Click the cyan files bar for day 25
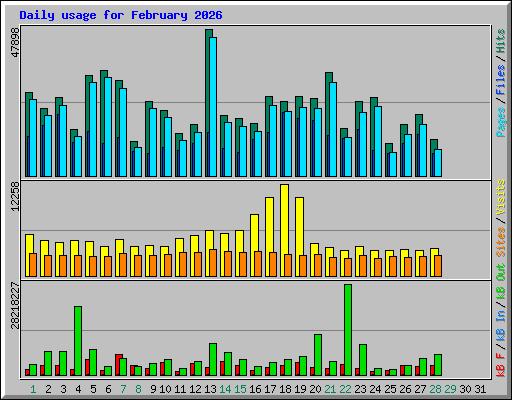The image size is (512, 400). click(393, 165)
